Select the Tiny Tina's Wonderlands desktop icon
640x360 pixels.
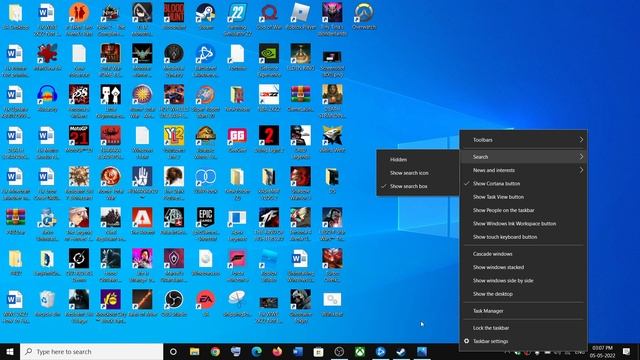(x=332, y=19)
